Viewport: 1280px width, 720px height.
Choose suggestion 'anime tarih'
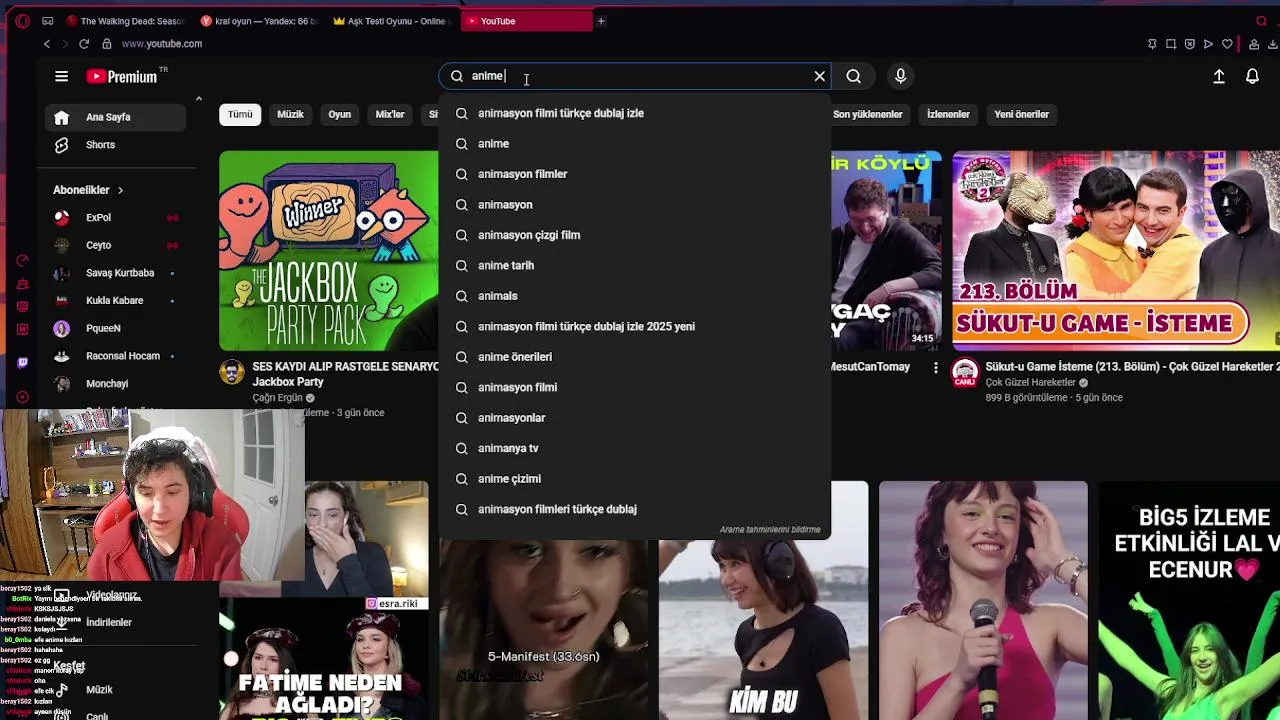(x=635, y=265)
